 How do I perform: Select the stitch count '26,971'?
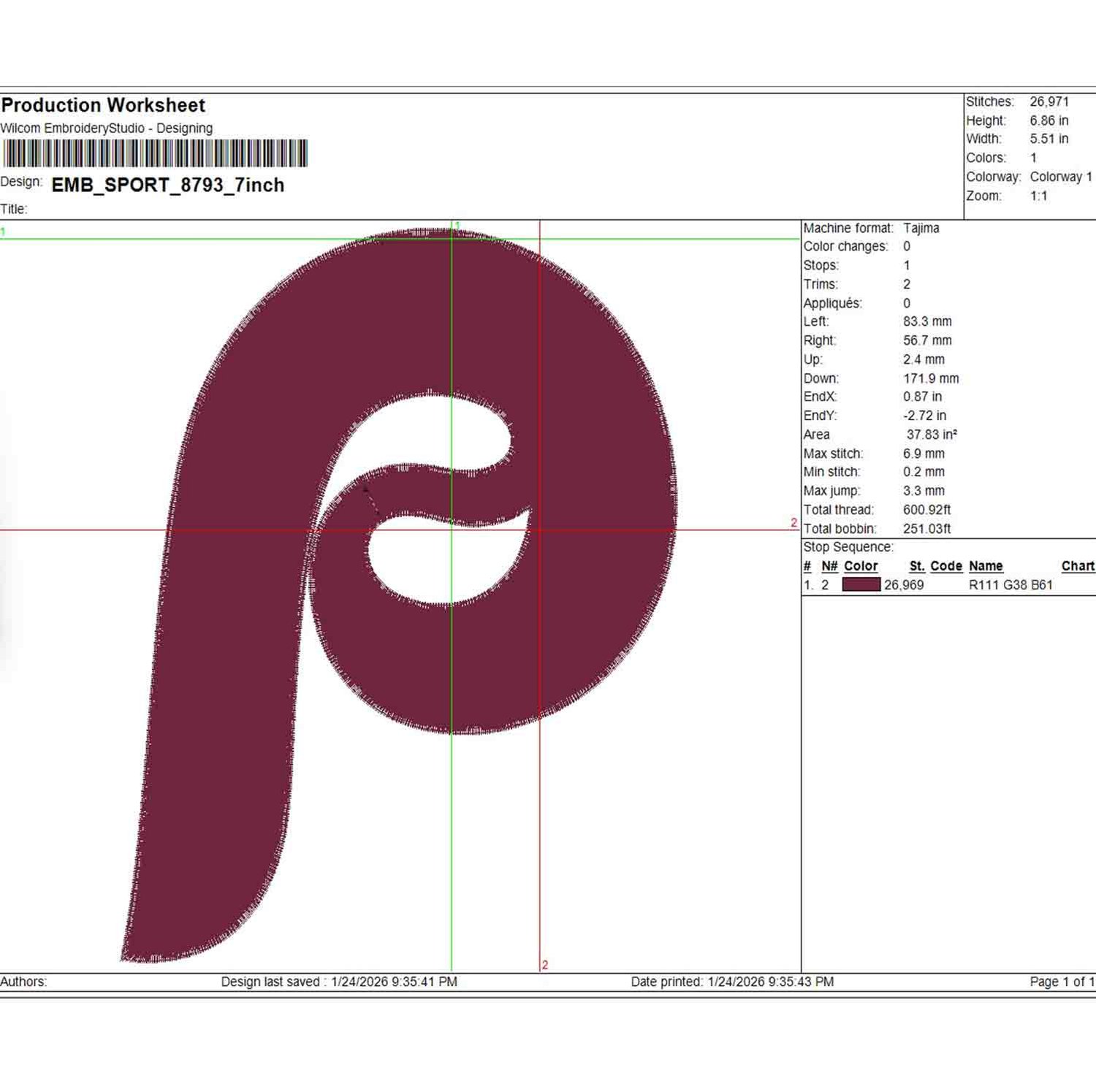1049,102
